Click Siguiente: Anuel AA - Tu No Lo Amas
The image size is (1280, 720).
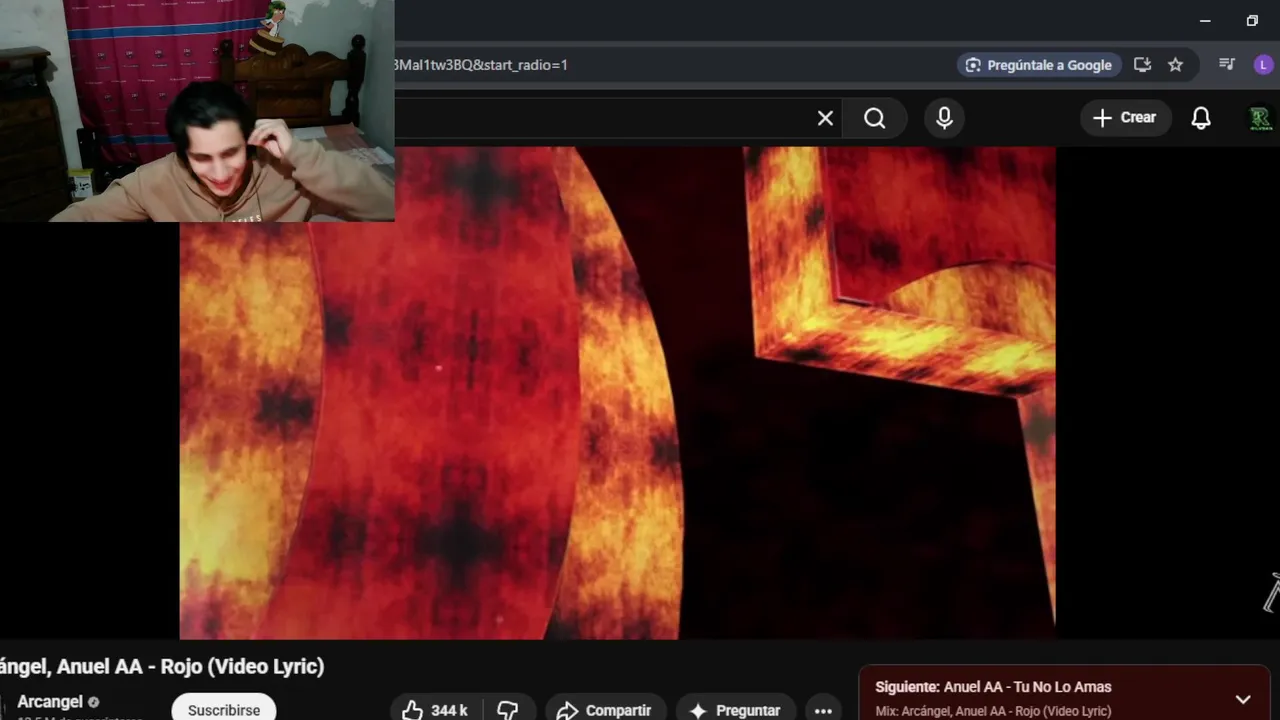click(993, 687)
